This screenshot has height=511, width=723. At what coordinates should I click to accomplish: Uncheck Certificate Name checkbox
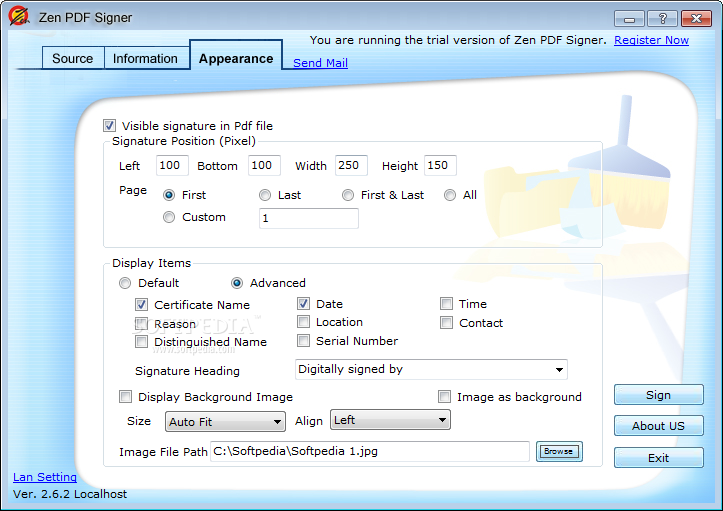141,304
